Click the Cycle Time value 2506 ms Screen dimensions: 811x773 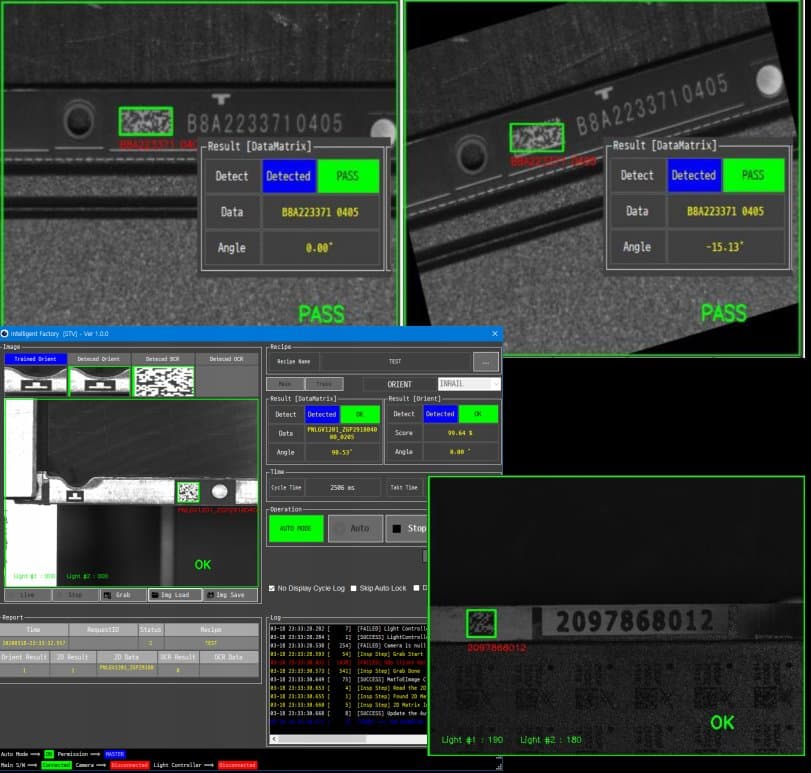pos(342,488)
